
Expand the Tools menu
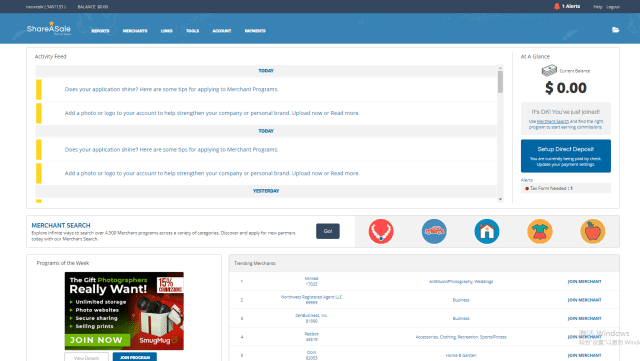point(193,31)
